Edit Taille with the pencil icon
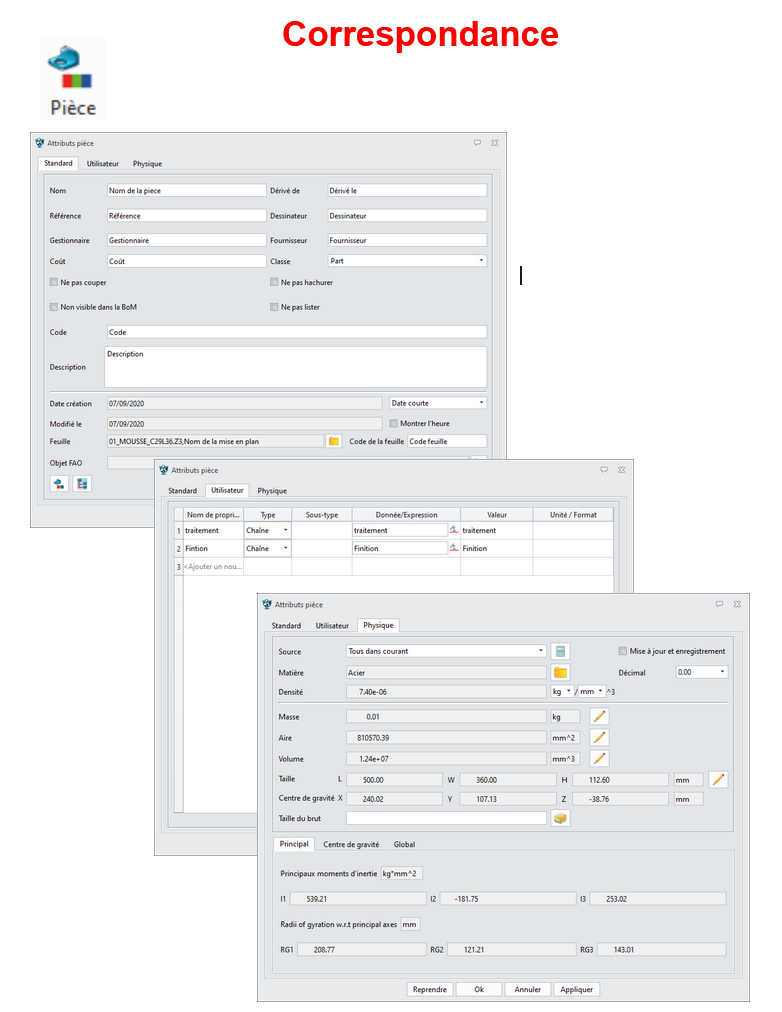Image resolution: width=782 pixels, height=1012 pixels. [718, 780]
